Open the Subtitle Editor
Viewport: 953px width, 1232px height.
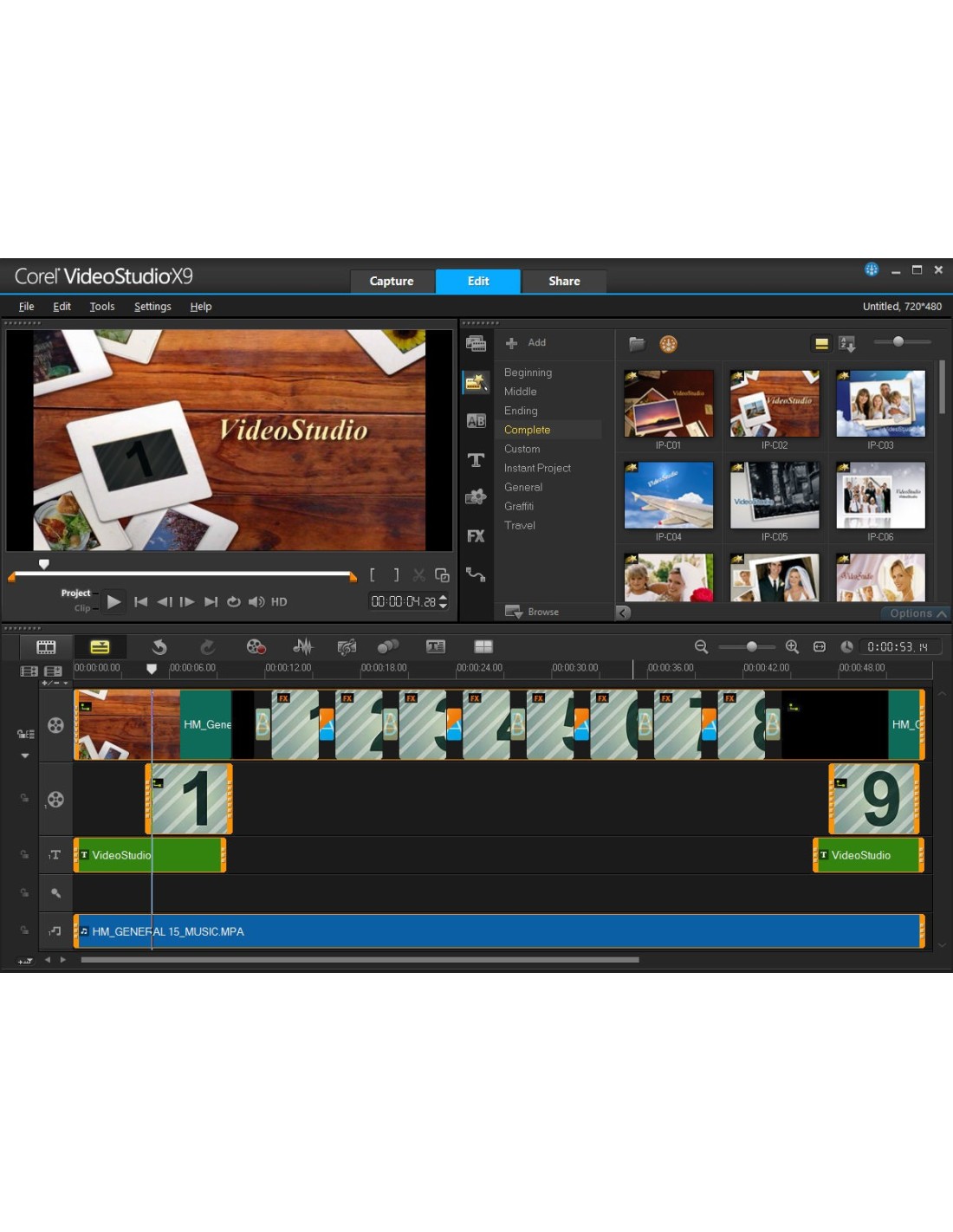tap(436, 647)
